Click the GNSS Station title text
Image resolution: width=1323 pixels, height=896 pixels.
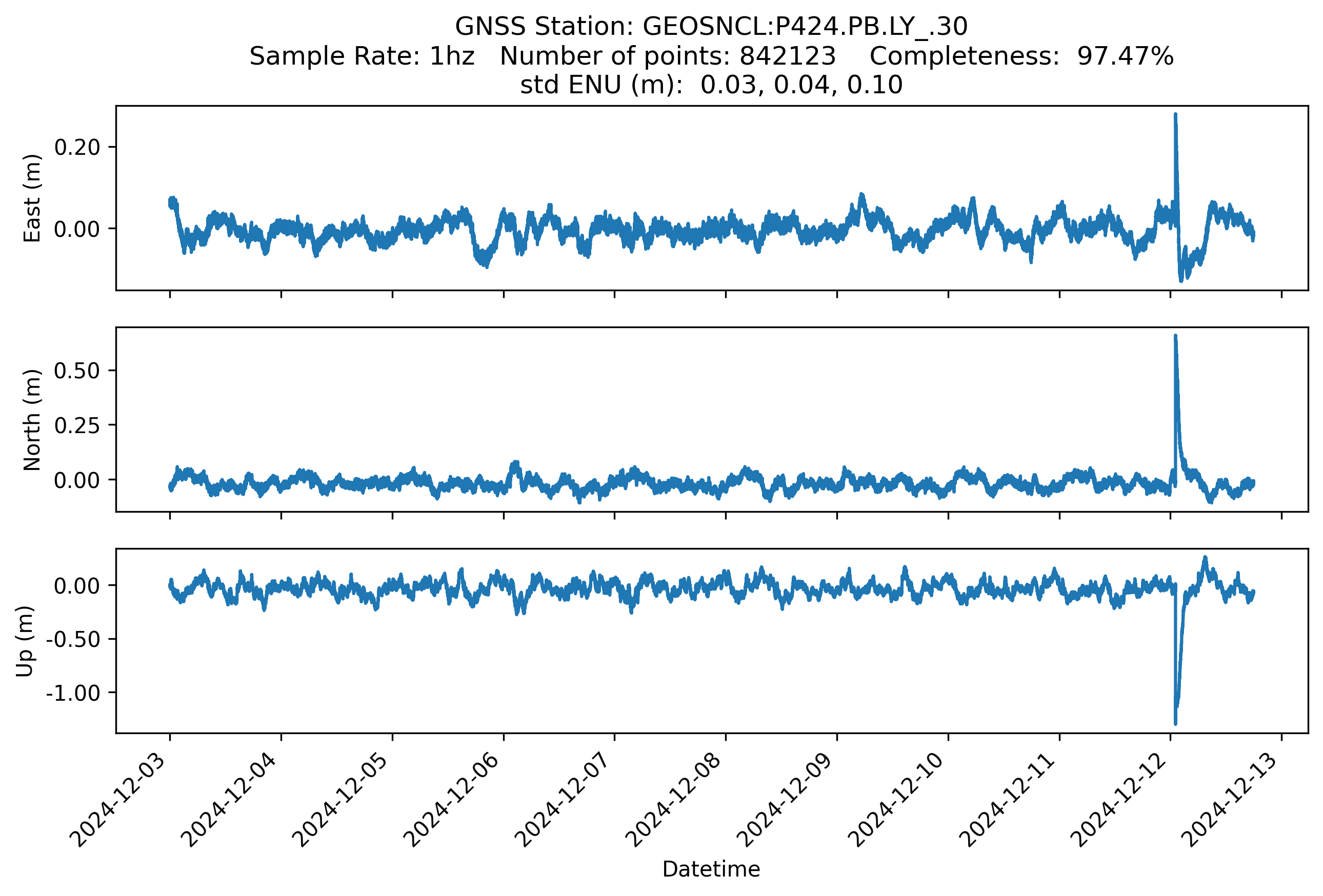(711, 27)
